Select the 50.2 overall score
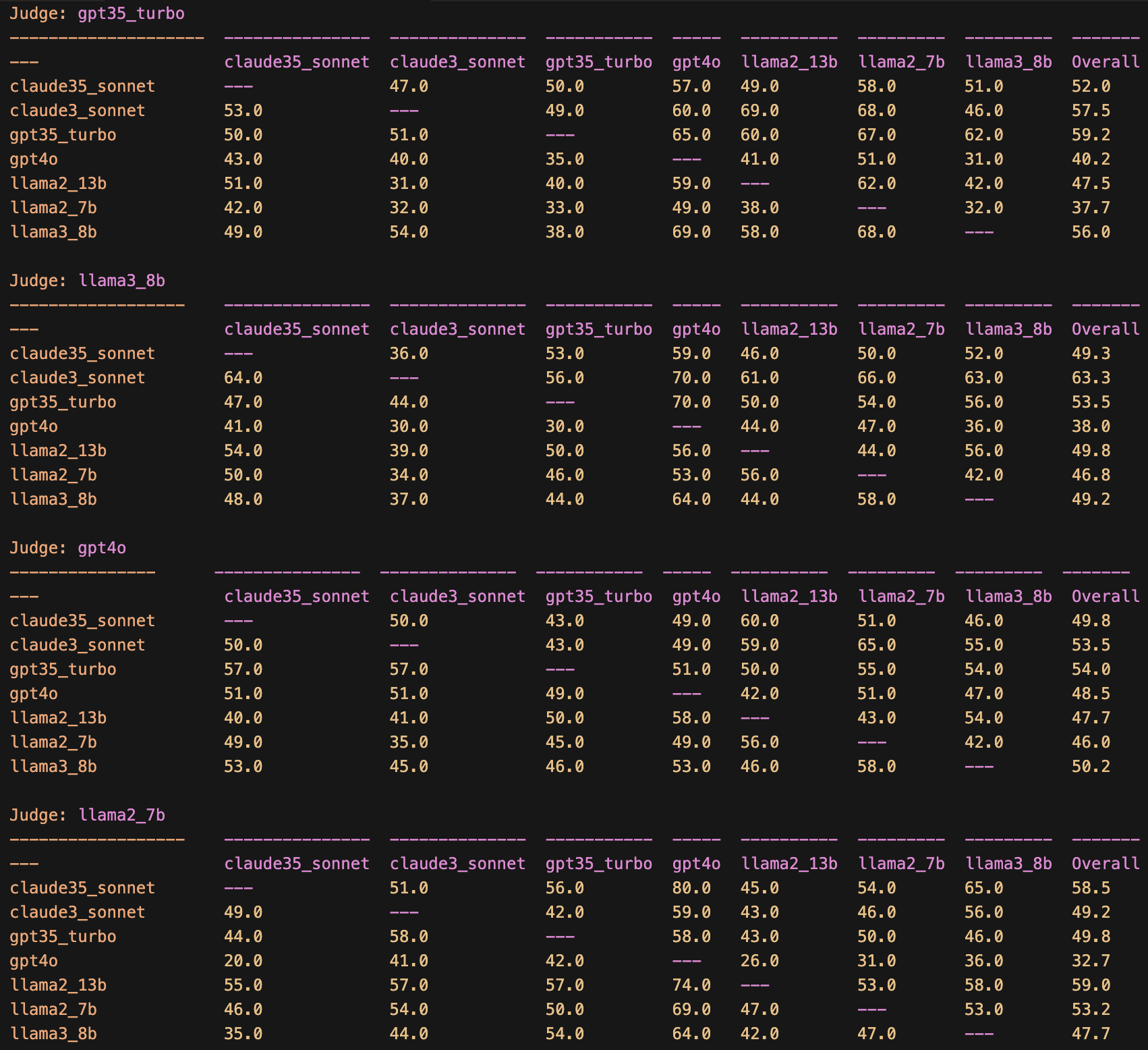Screen dimensions: 1148x1050 1091,767
